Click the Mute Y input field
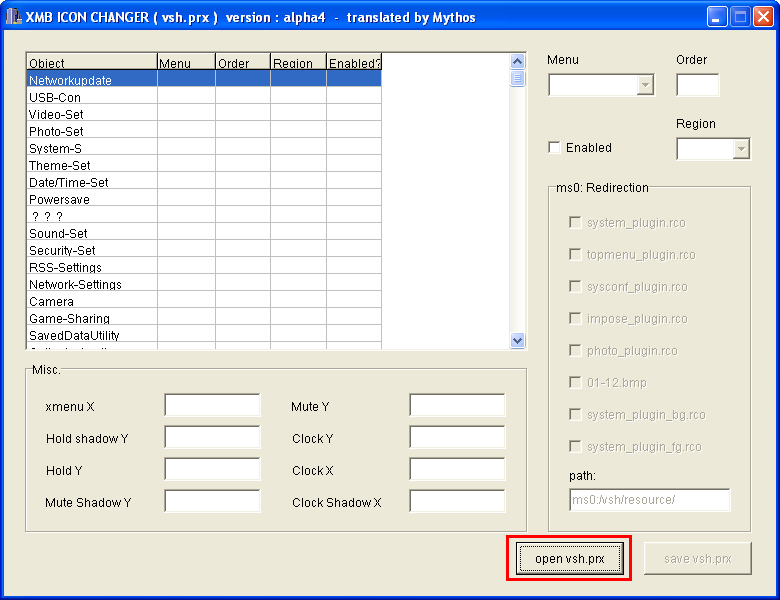This screenshot has height=600, width=780. pyautogui.click(x=457, y=405)
